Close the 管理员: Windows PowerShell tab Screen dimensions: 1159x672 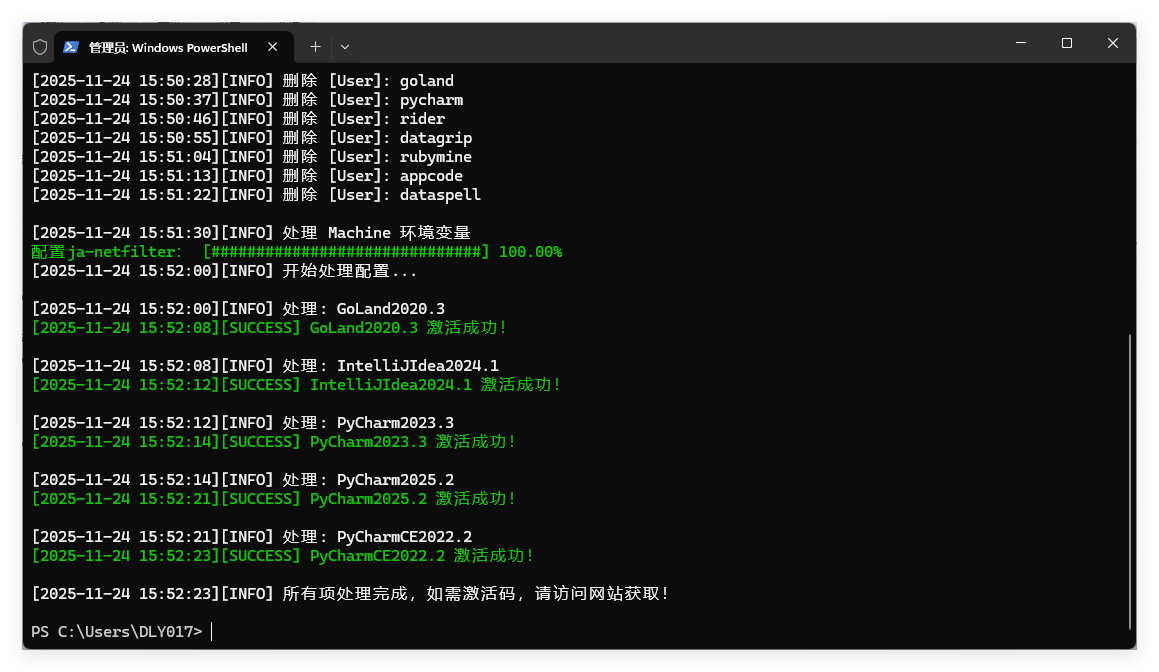272,46
